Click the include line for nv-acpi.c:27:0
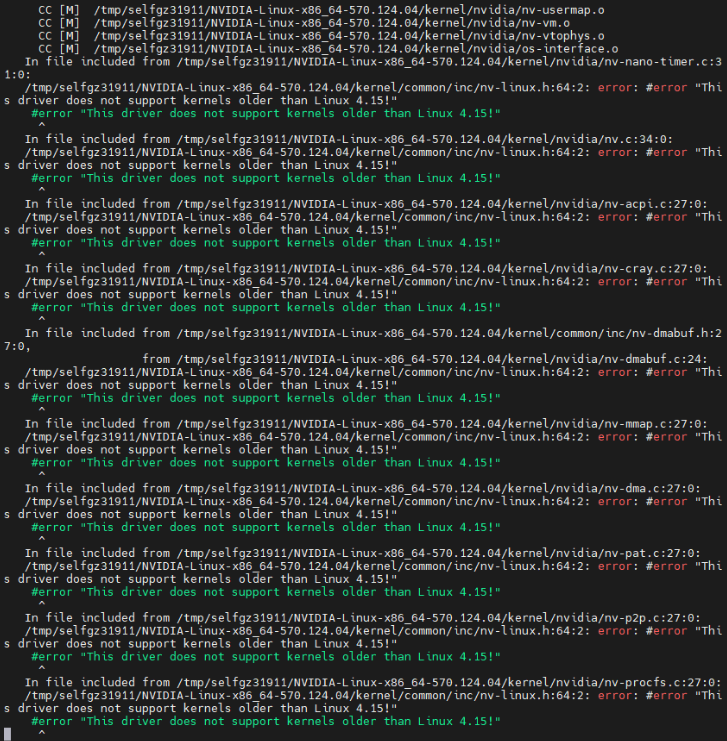Viewport: 727px width, 741px height. click(366, 204)
